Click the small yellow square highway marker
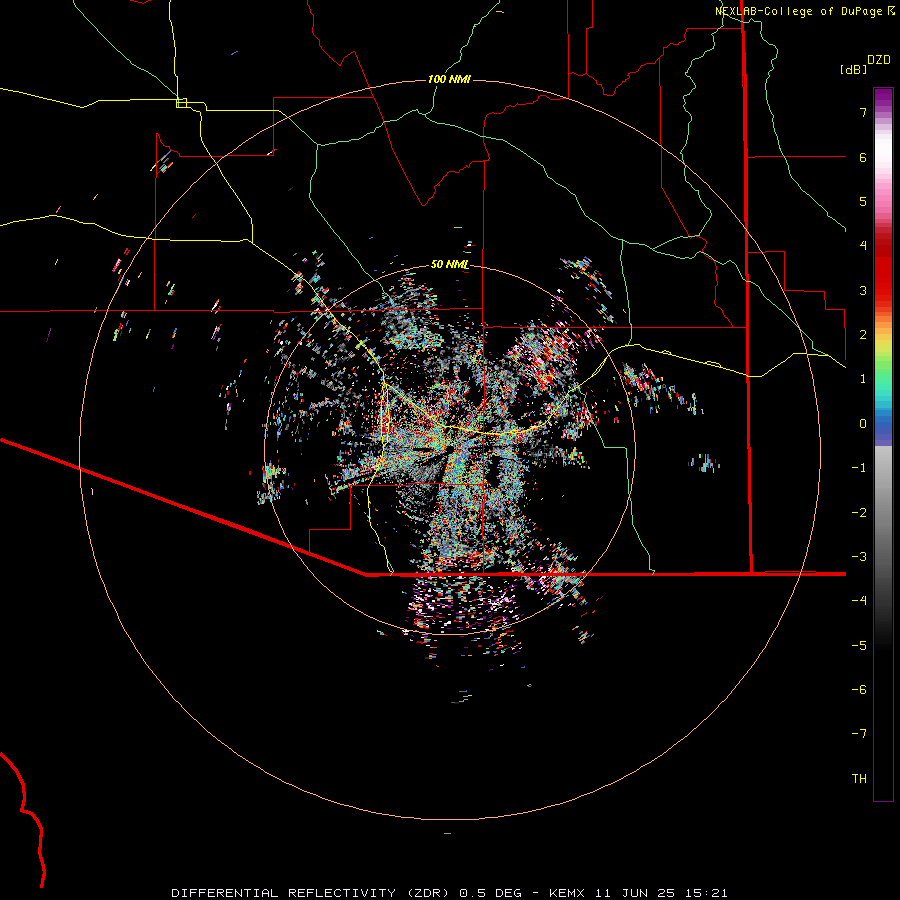The width and height of the screenshot is (900, 900). tap(181, 103)
